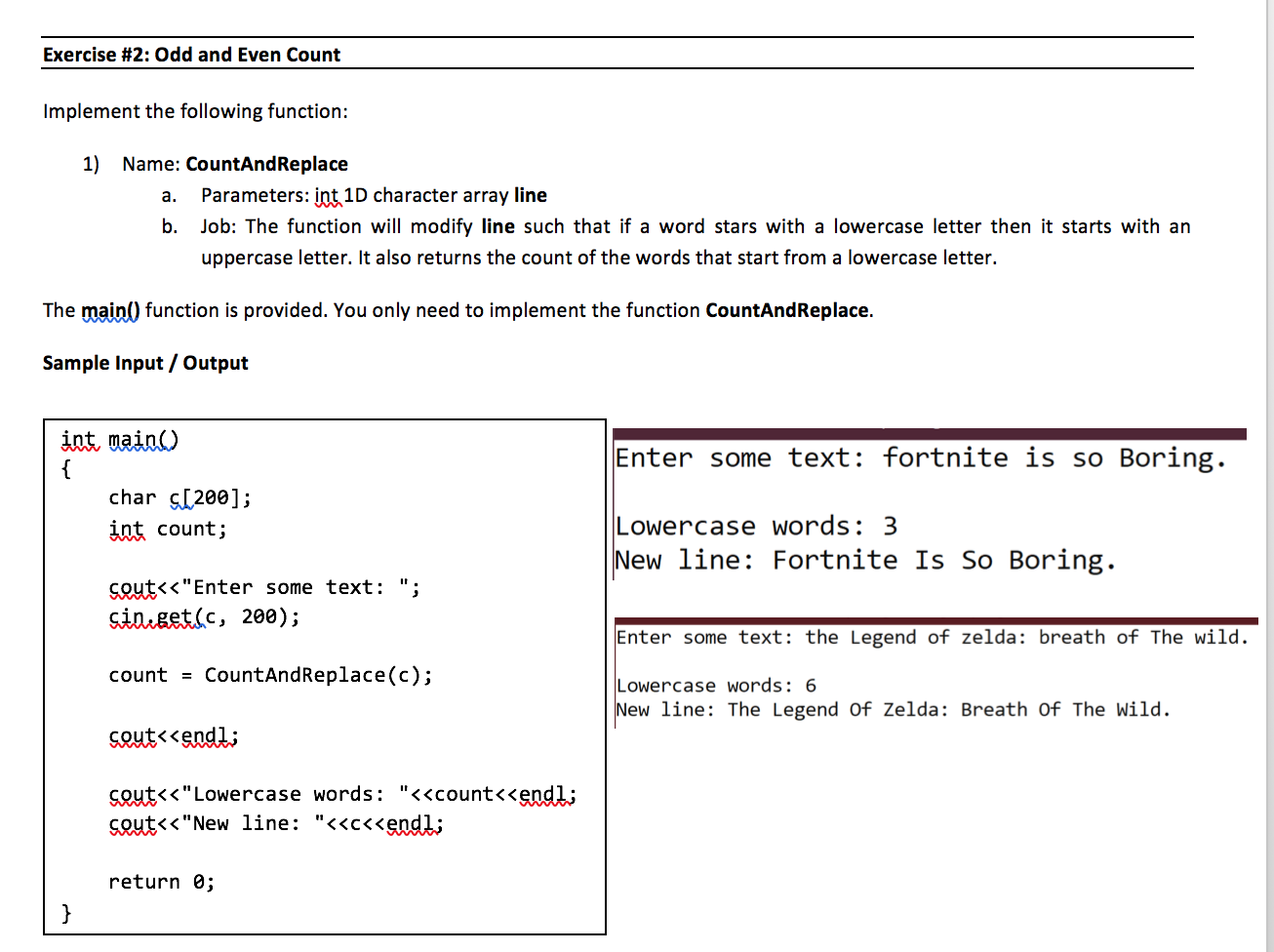Click console line "Enter some text: fortnite is so Boring."

pos(921,457)
